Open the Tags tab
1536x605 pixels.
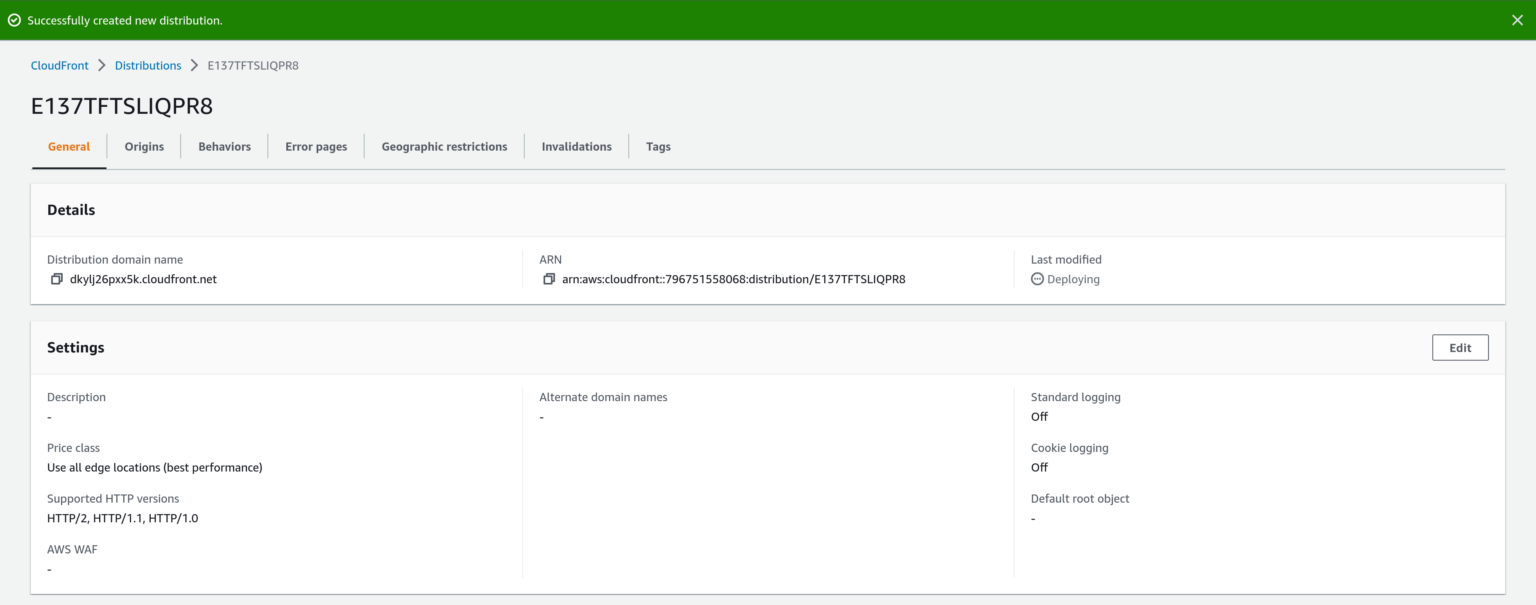658,146
